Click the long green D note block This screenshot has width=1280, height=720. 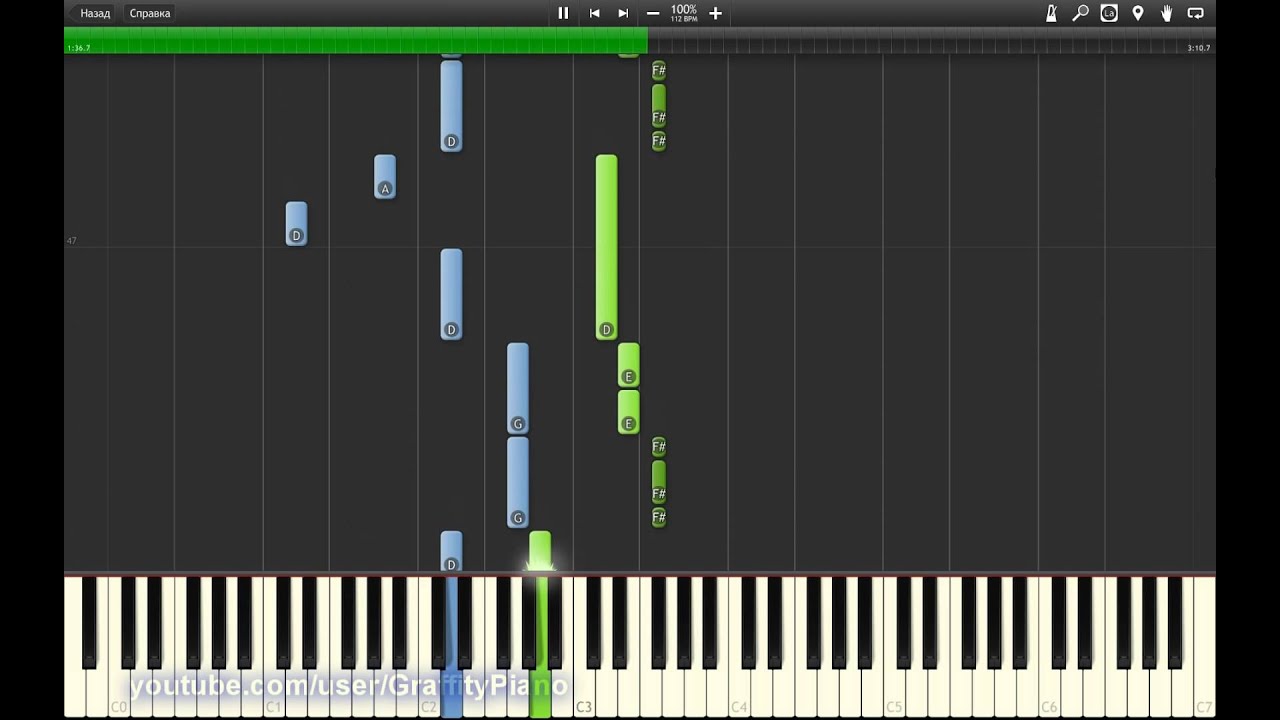pyautogui.click(x=606, y=247)
